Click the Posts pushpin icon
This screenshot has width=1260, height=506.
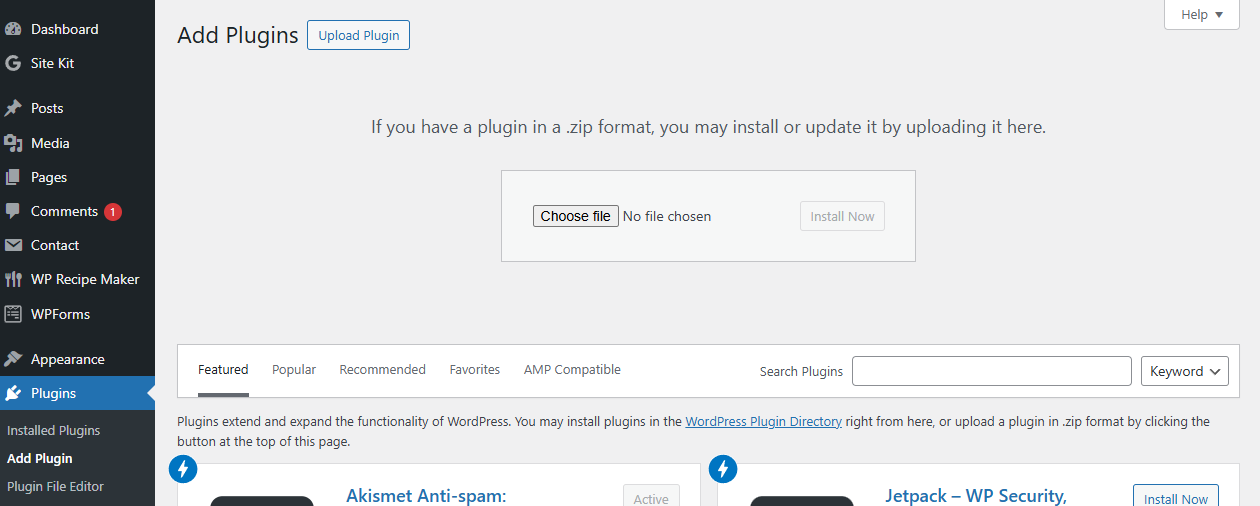[x=13, y=108]
